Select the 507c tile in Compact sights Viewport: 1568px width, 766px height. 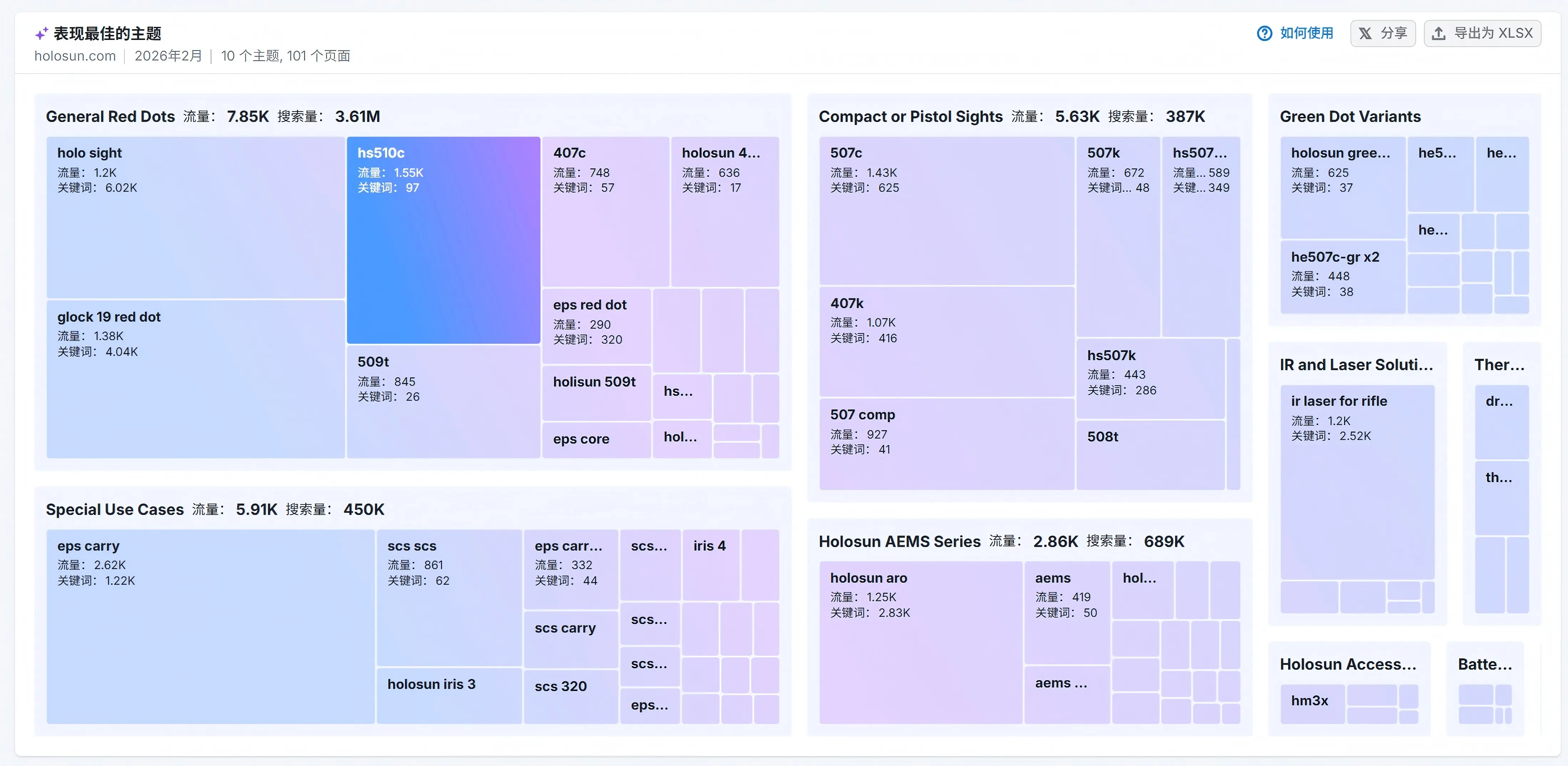tap(947, 211)
